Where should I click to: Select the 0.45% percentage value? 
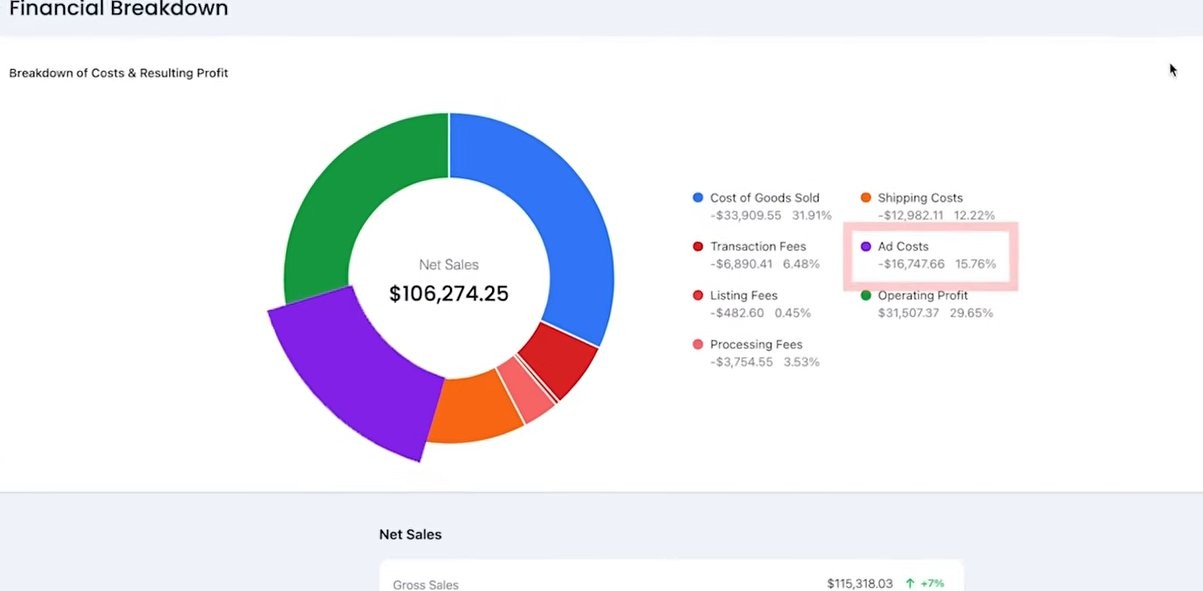click(793, 313)
